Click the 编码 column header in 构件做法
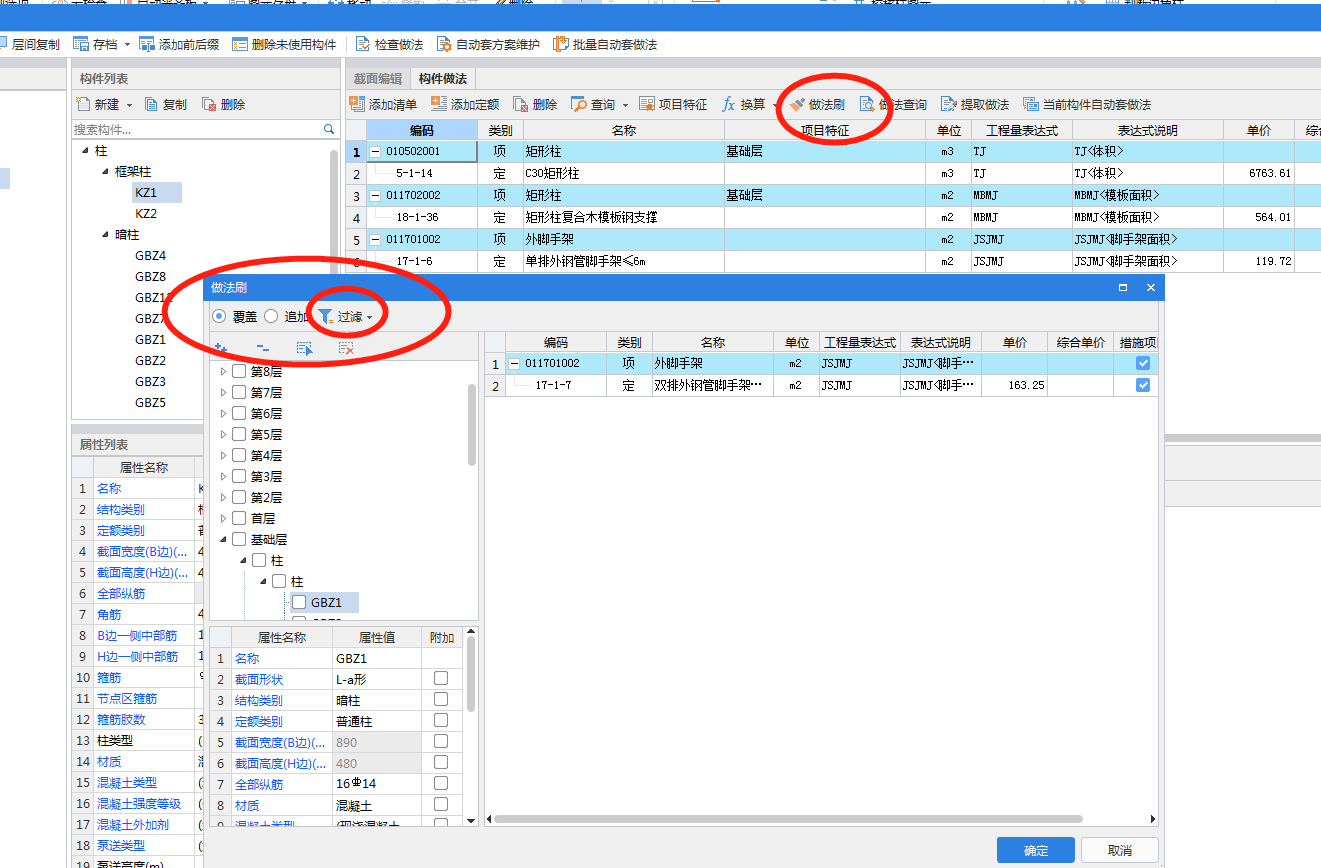This screenshot has width=1321, height=868. point(422,130)
